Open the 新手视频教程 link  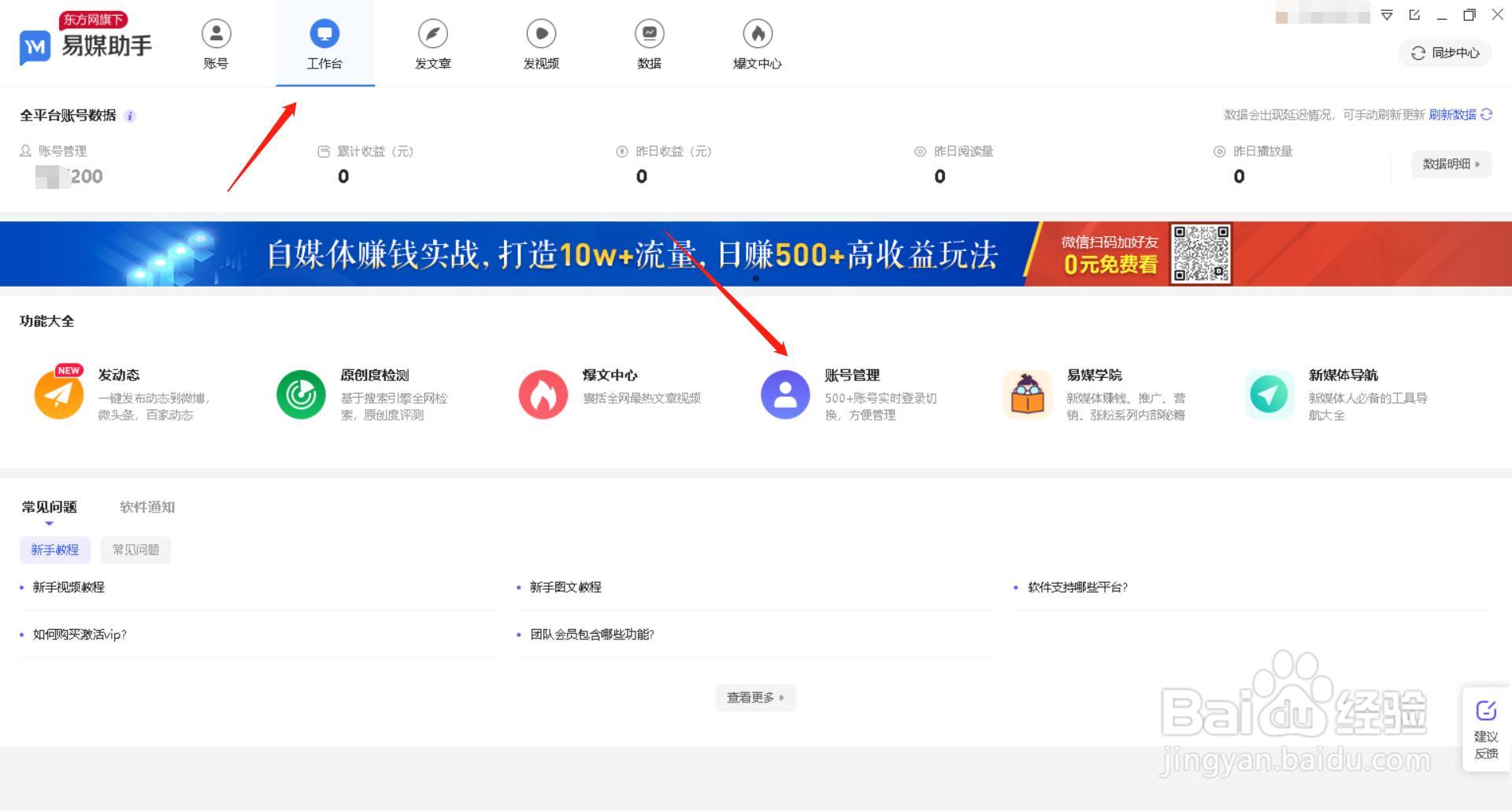pos(69,587)
